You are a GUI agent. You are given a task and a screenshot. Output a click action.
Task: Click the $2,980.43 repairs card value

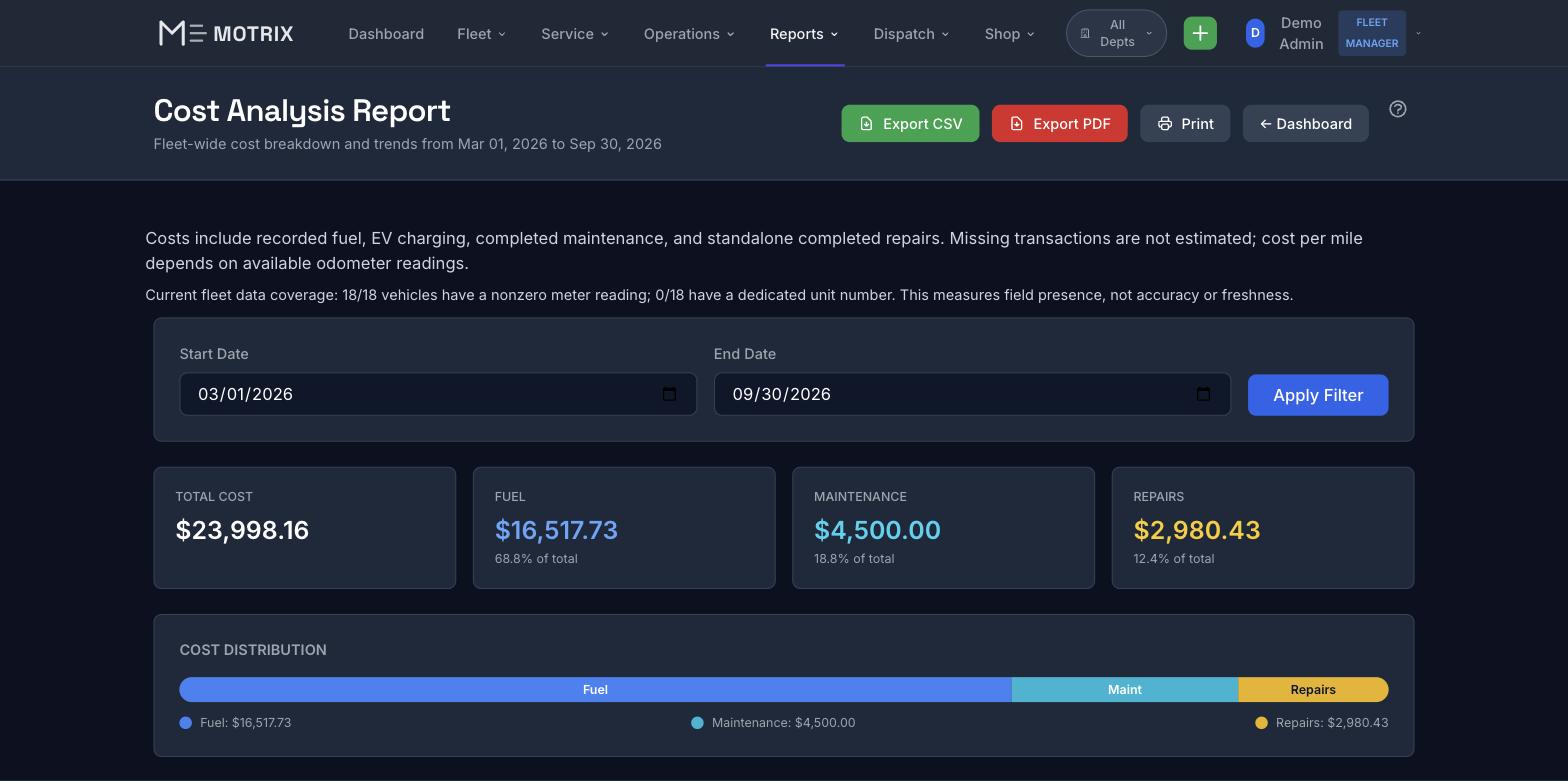click(1196, 530)
